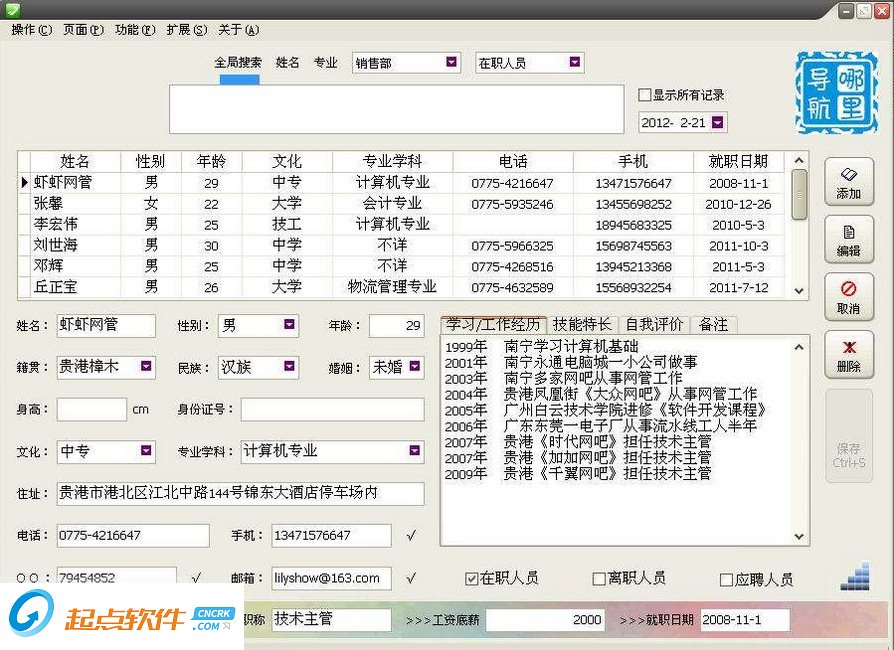Screen dimensions: 894x650
Task: Select the 编辑 icon to edit this employee
Action: [x=848, y=239]
